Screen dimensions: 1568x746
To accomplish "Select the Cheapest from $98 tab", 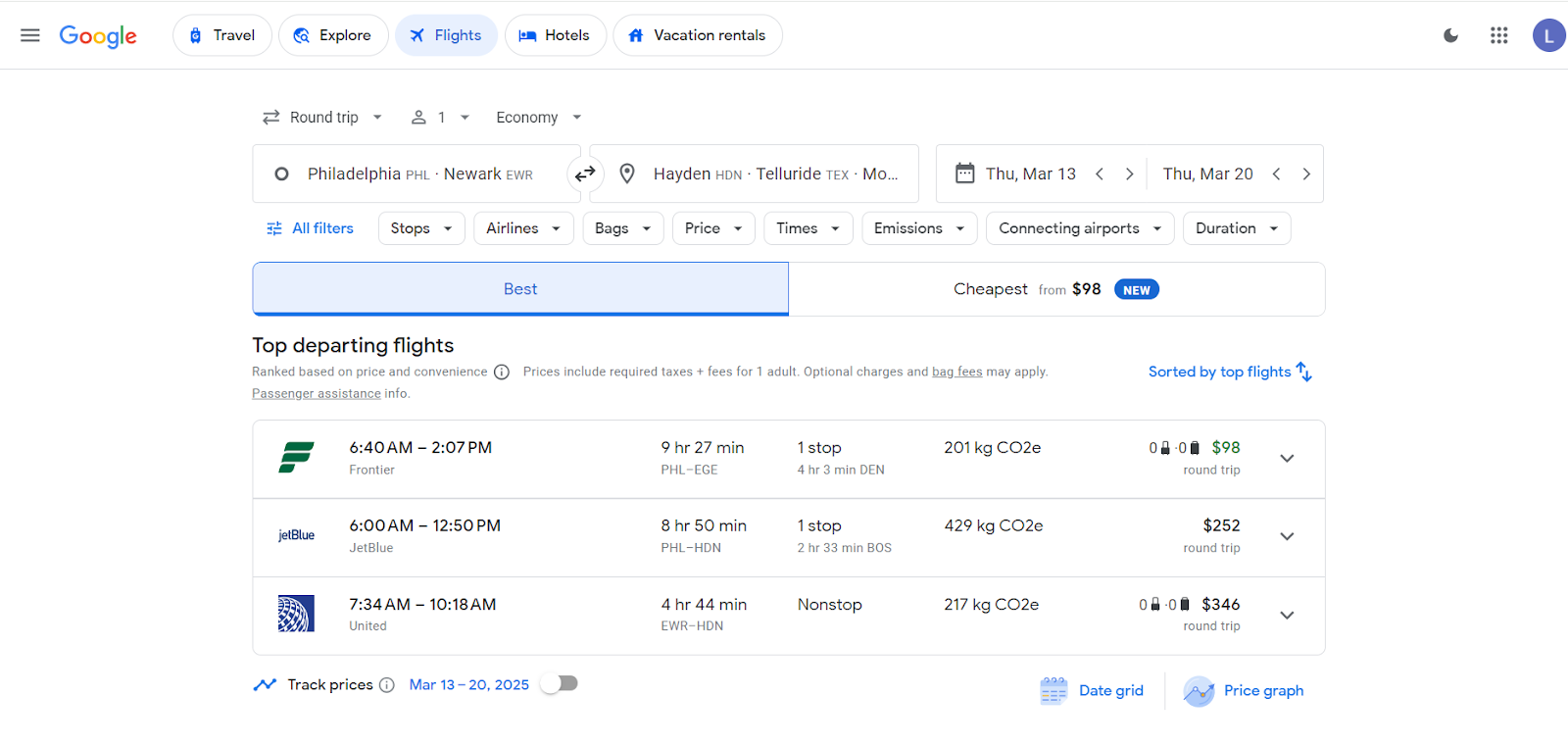I will tap(1056, 289).
